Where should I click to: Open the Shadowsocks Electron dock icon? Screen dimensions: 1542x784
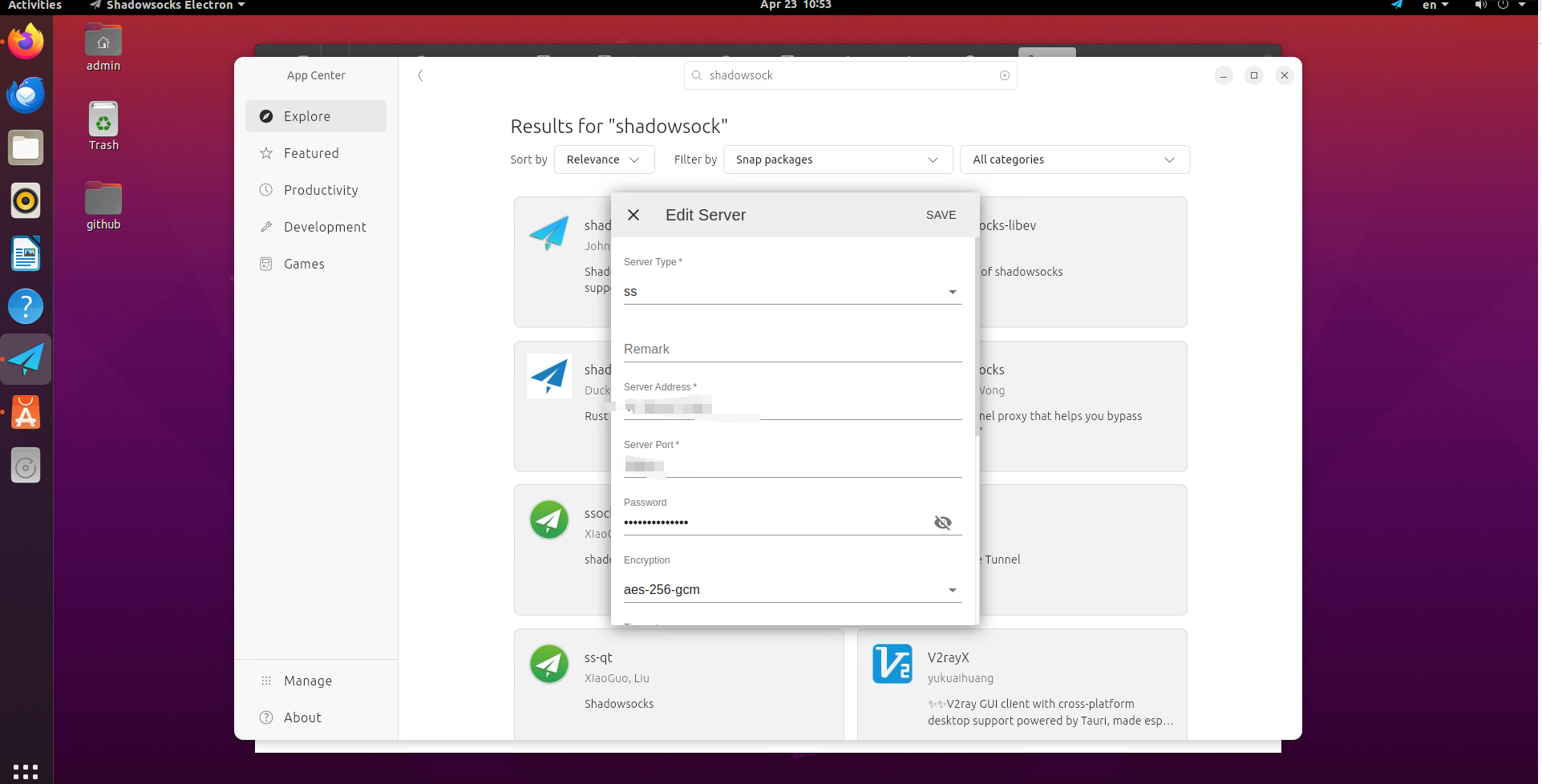26,359
